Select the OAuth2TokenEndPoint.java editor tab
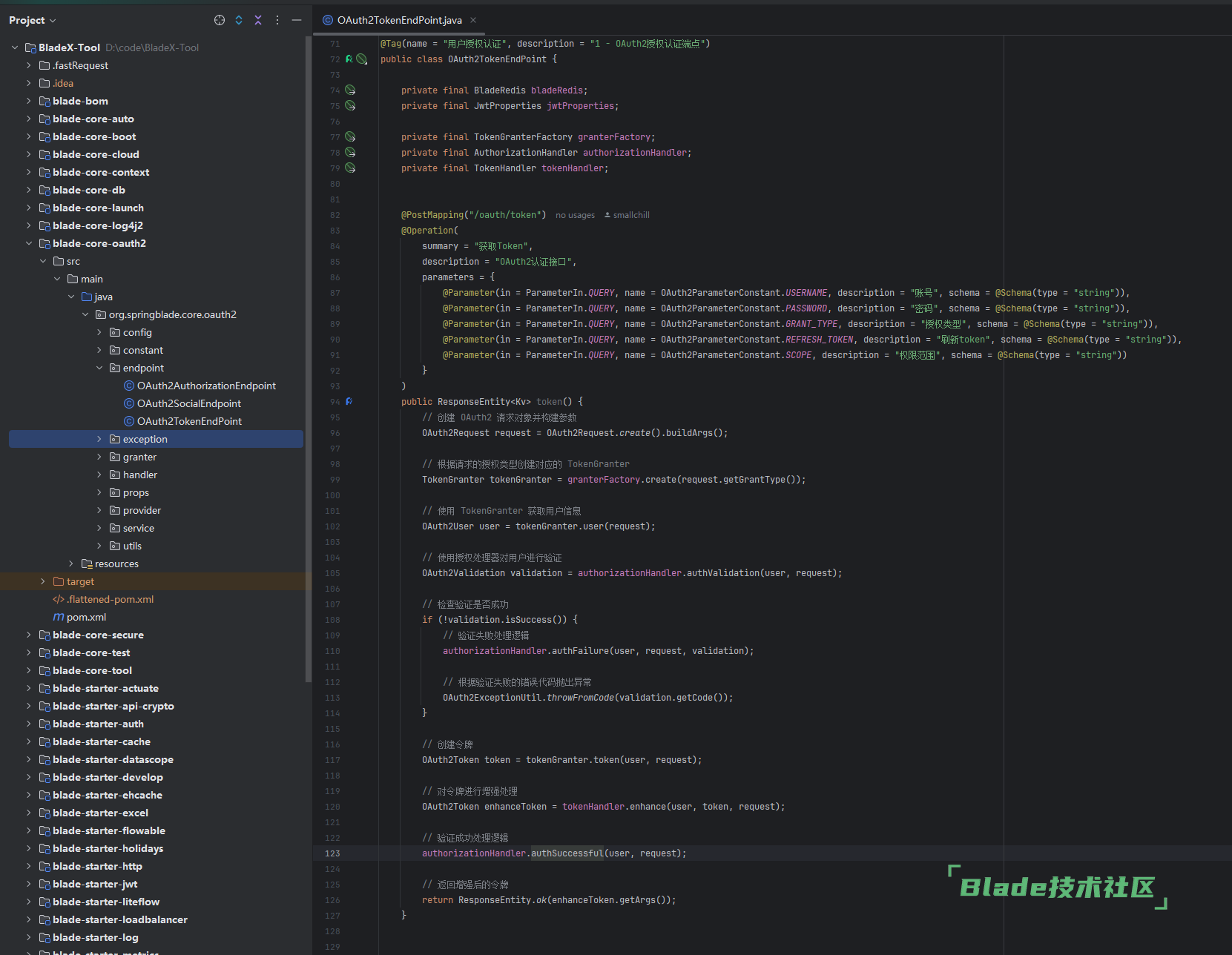1232x955 pixels. click(399, 20)
